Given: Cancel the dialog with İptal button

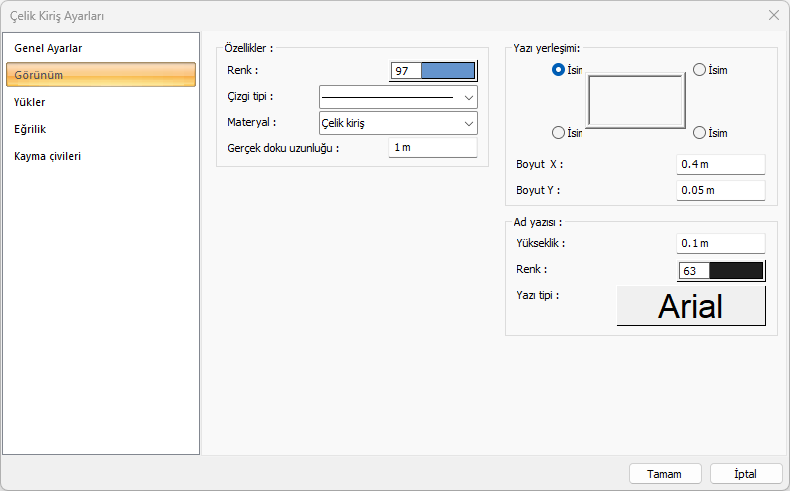Looking at the screenshot, I should 746,473.
